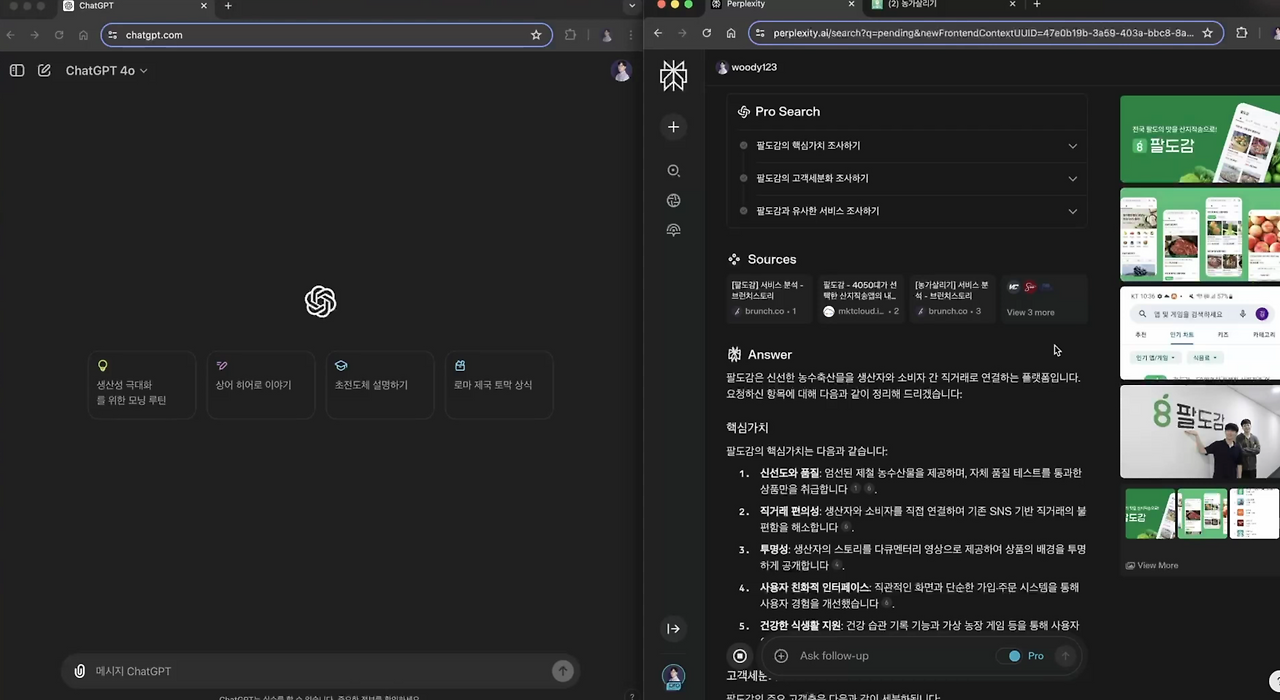Open the Perplexity account avatar at the sidebar bottom
1280x700 pixels.
[x=674, y=677]
